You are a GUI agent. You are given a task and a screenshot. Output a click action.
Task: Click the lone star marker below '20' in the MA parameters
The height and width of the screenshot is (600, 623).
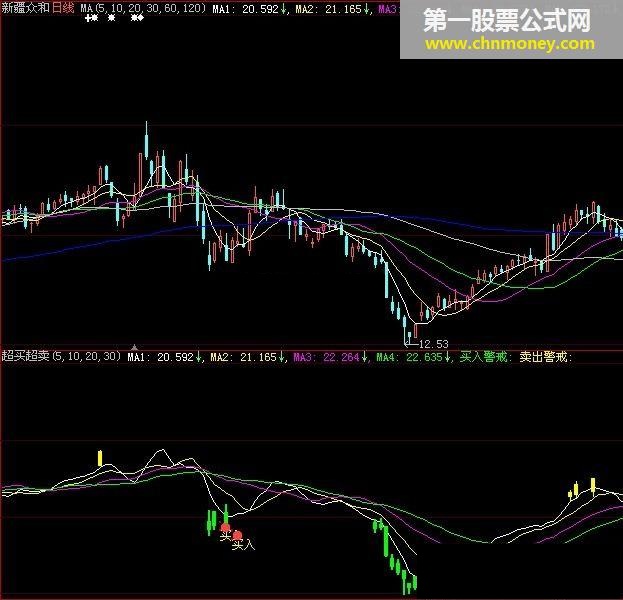[112, 18]
